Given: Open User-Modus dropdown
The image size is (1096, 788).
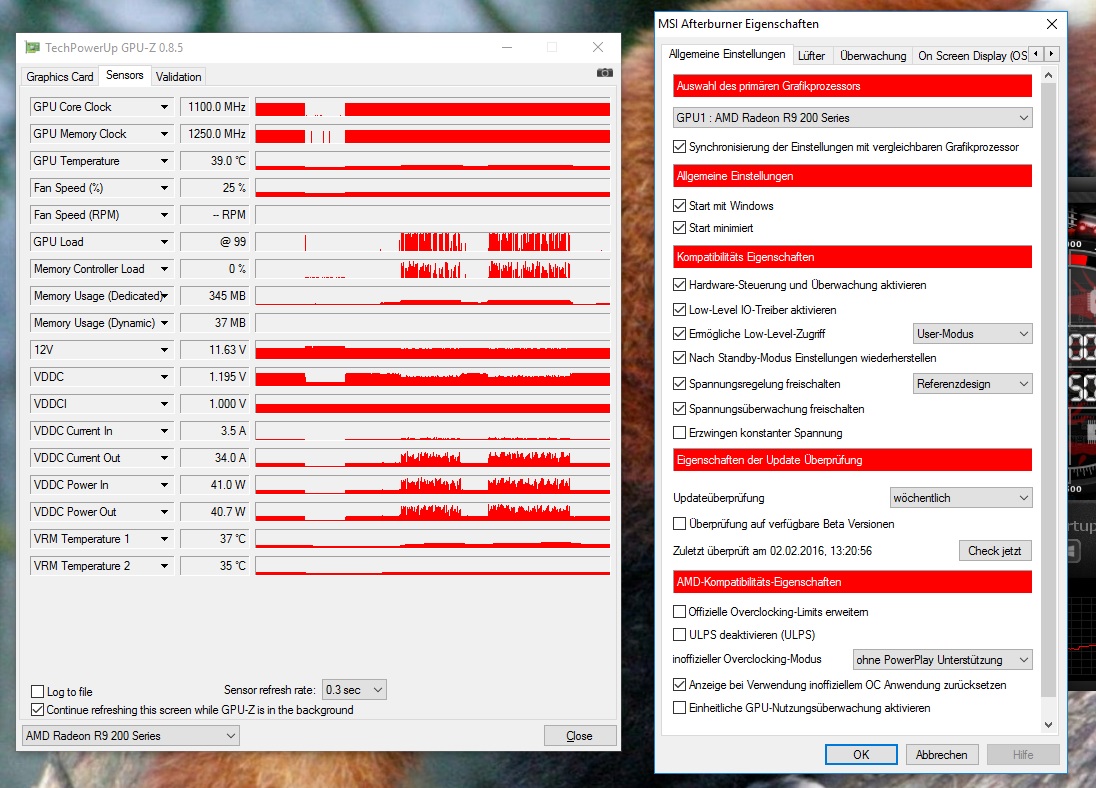Looking at the screenshot, I should (x=972, y=334).
